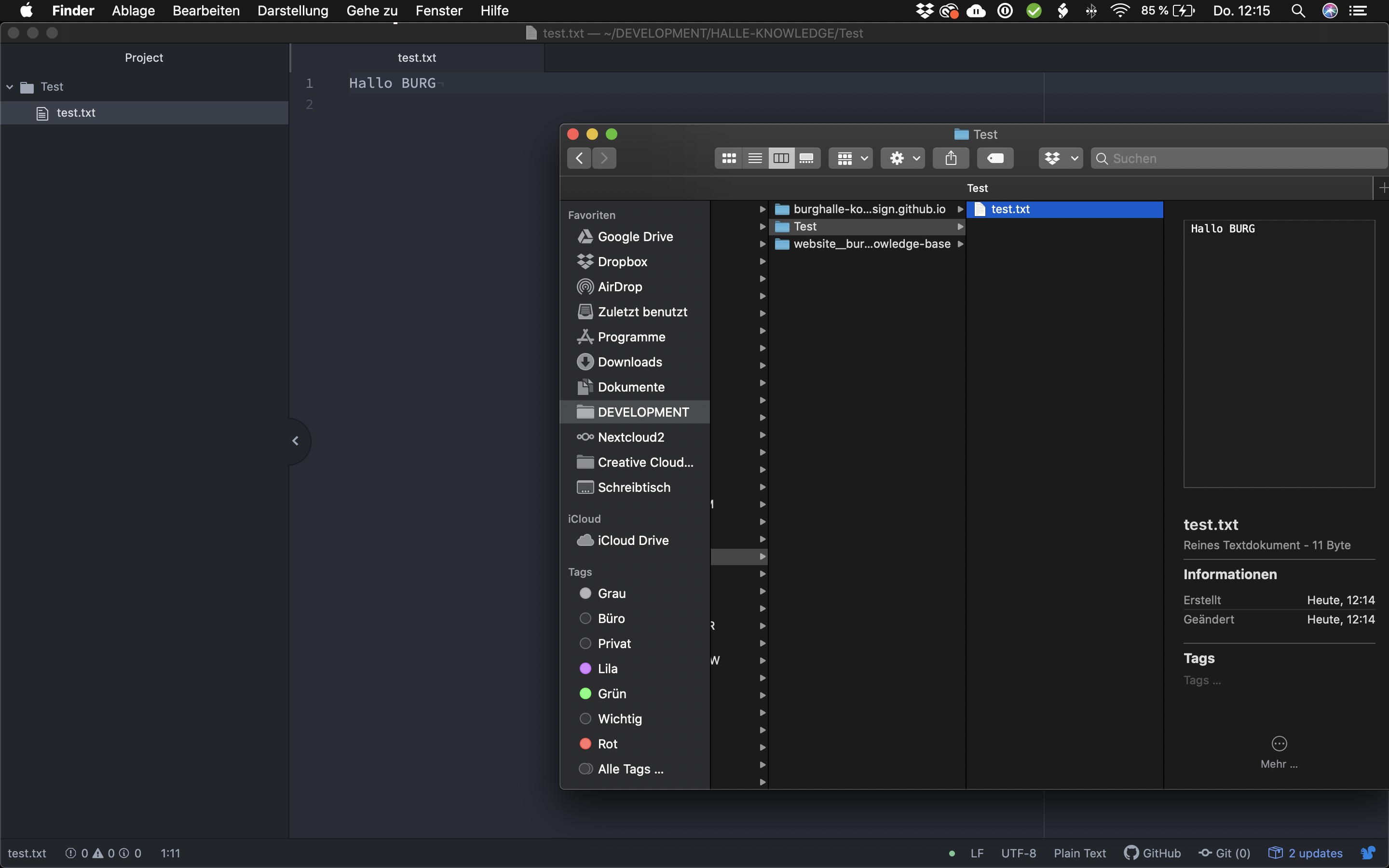The width and height of the screenshot is (1389, 868).
Task: Click the Nextcloud2 icon in Finder sidebar
Action: tap(584, 437)
